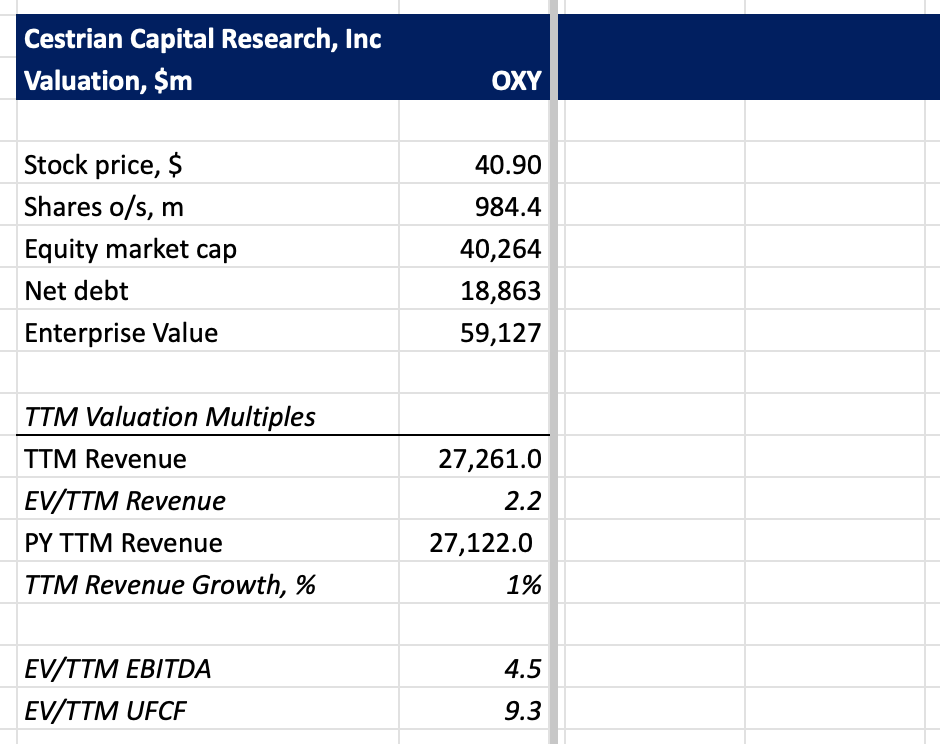
Task: Click the "TTM Valuation Multiples" section heading
Action: [170, 417]
